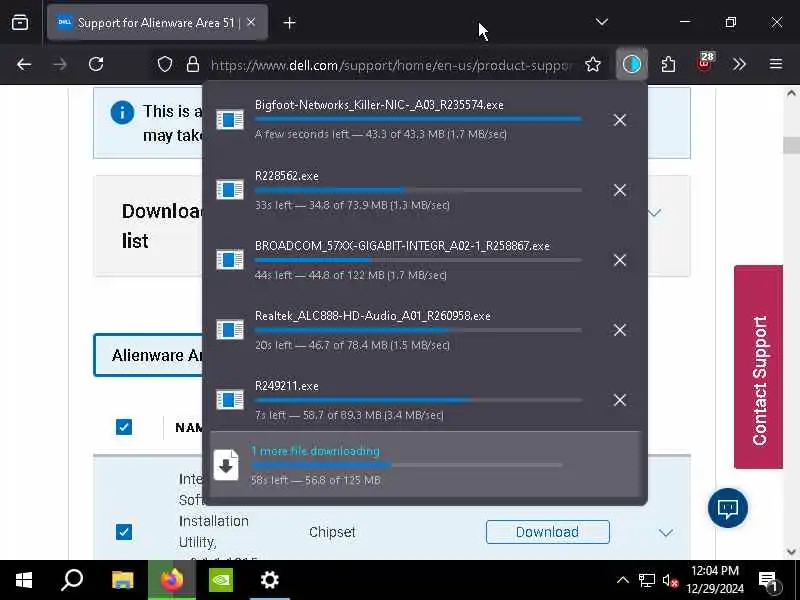Open the extension with the 28 badge
The height and width of the screenshot is (600, 800).
tap(705, 63)
